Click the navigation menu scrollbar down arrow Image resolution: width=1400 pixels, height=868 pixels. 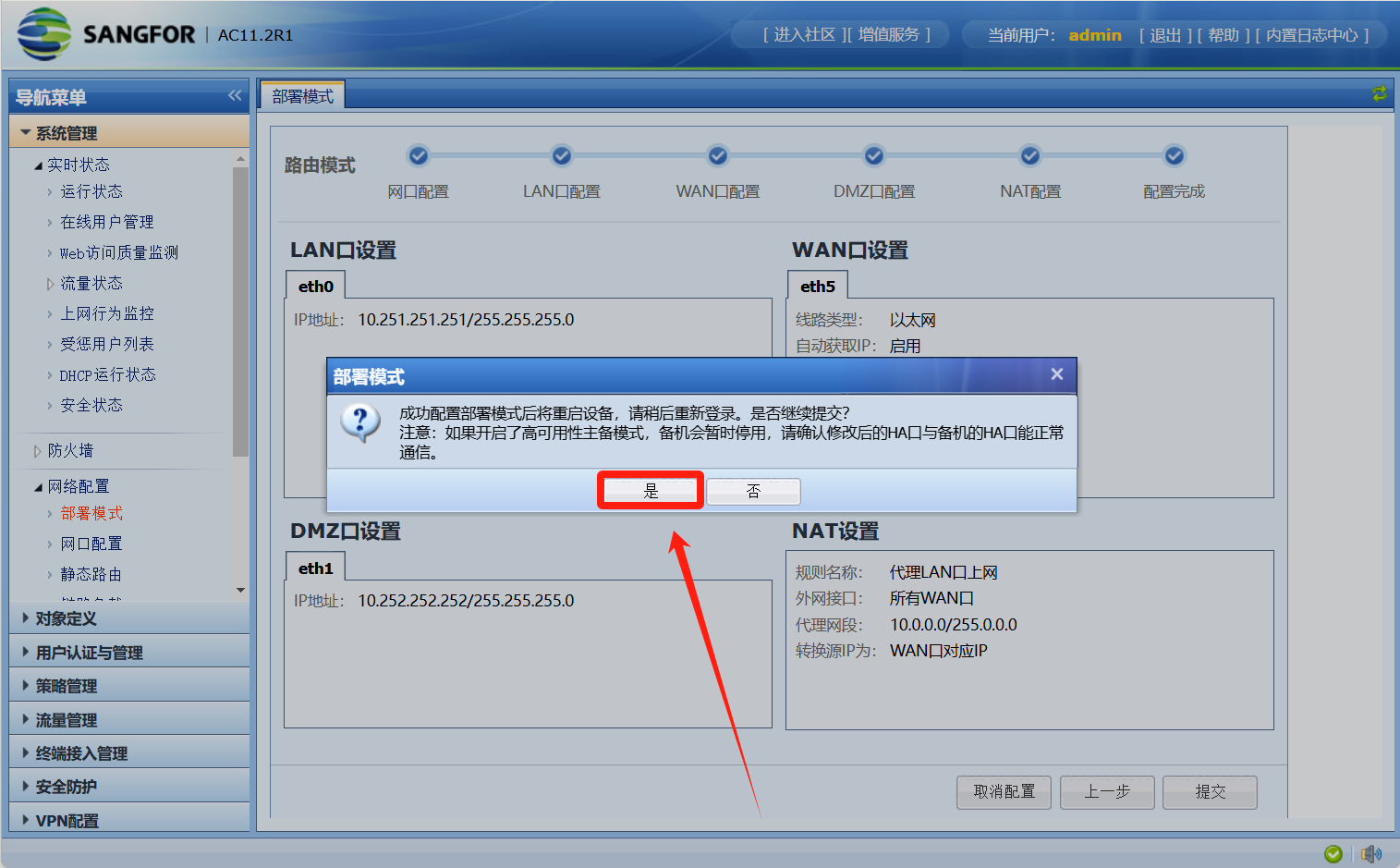240,590
